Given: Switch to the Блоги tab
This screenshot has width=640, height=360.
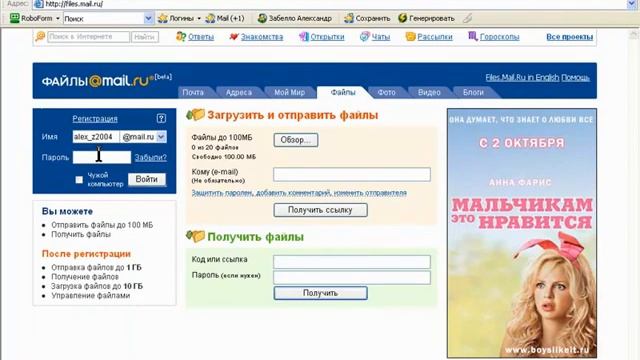Looking at the screenshot, I should [473, 93].
